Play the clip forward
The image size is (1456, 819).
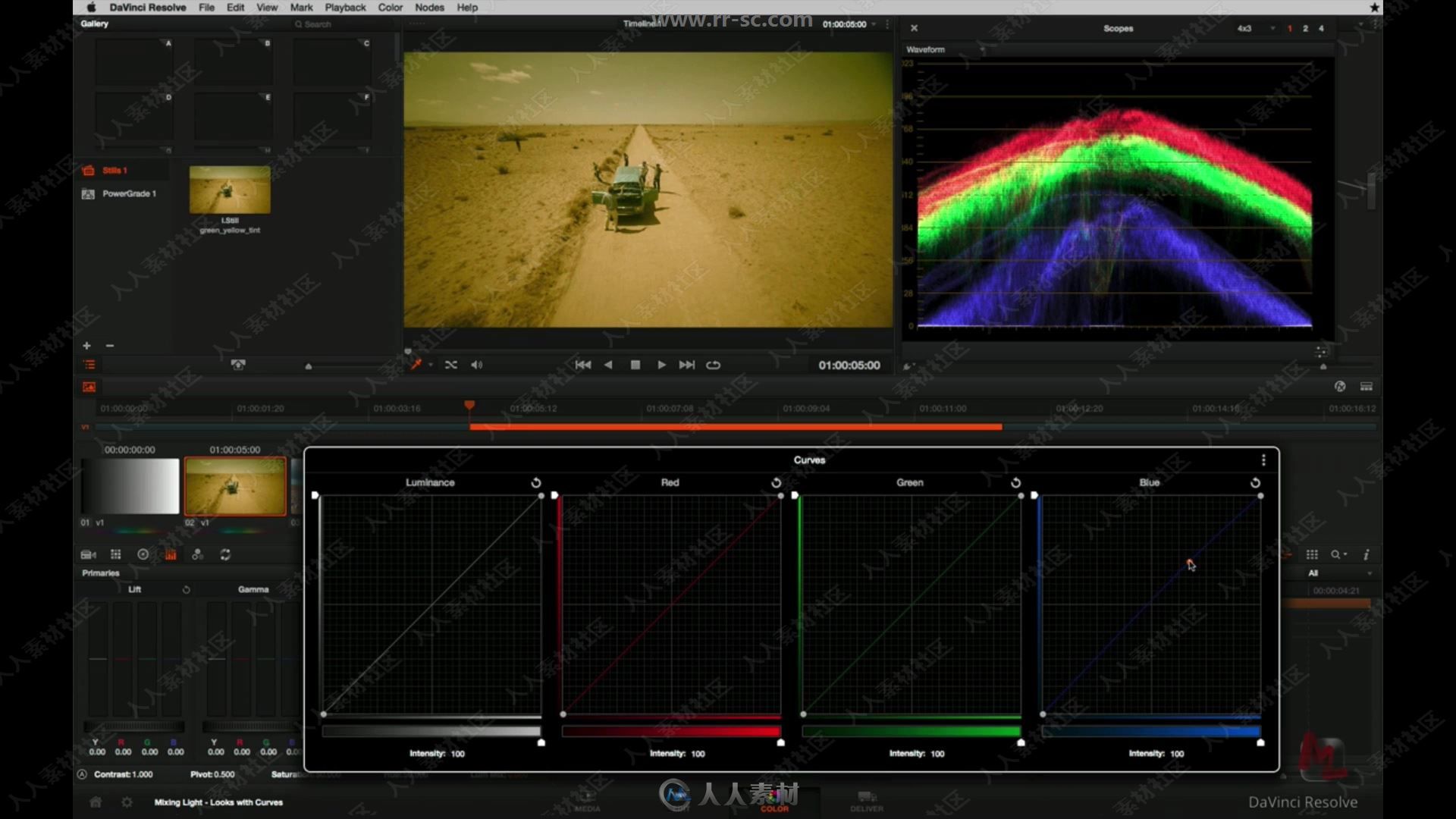(x=661, y=365)
